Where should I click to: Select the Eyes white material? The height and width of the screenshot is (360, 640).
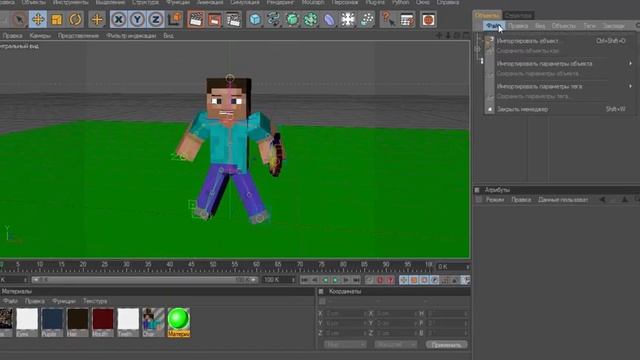pyautogui.click(x=27, y=322)
